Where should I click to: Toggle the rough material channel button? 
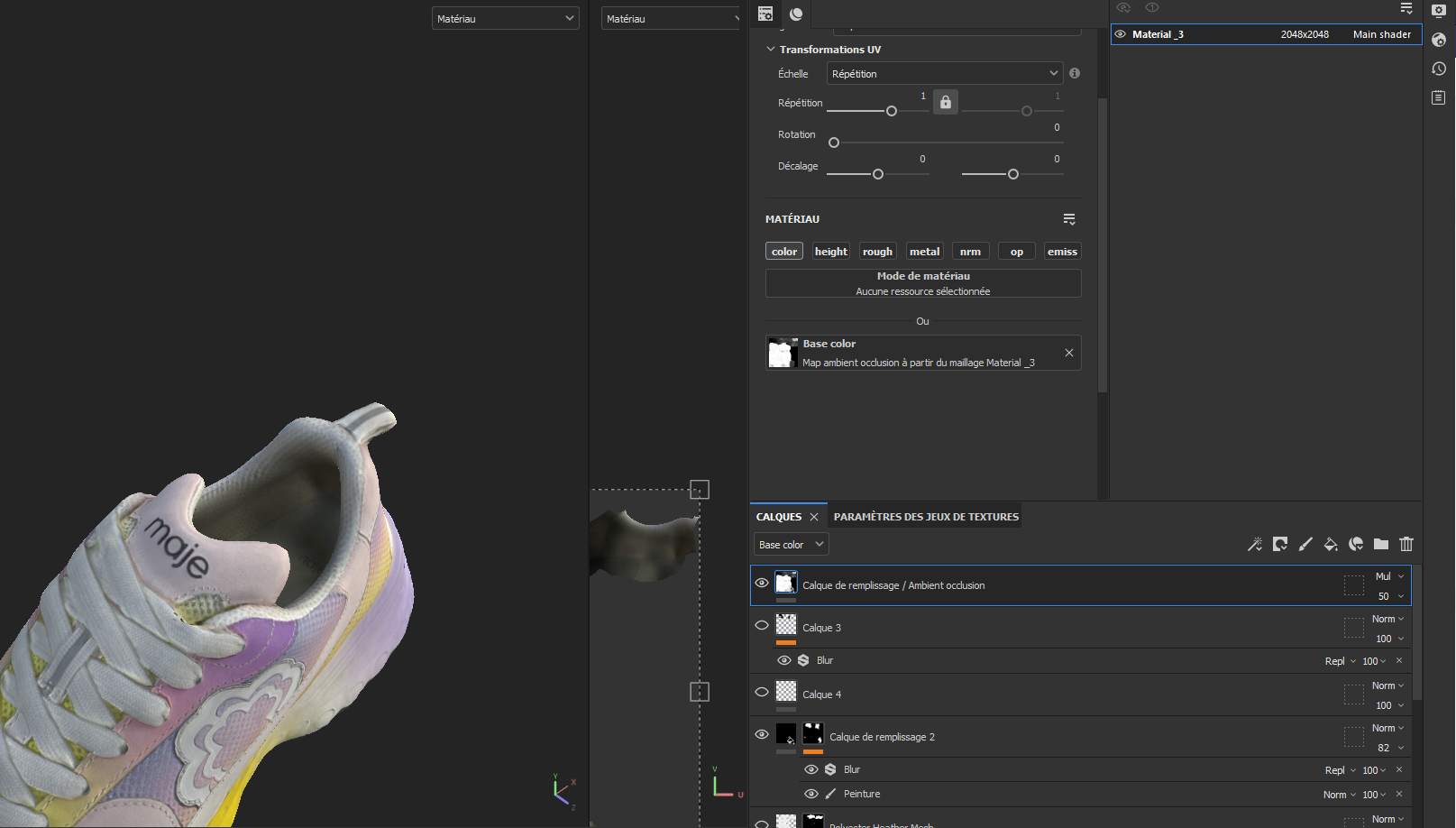[877, 252]
